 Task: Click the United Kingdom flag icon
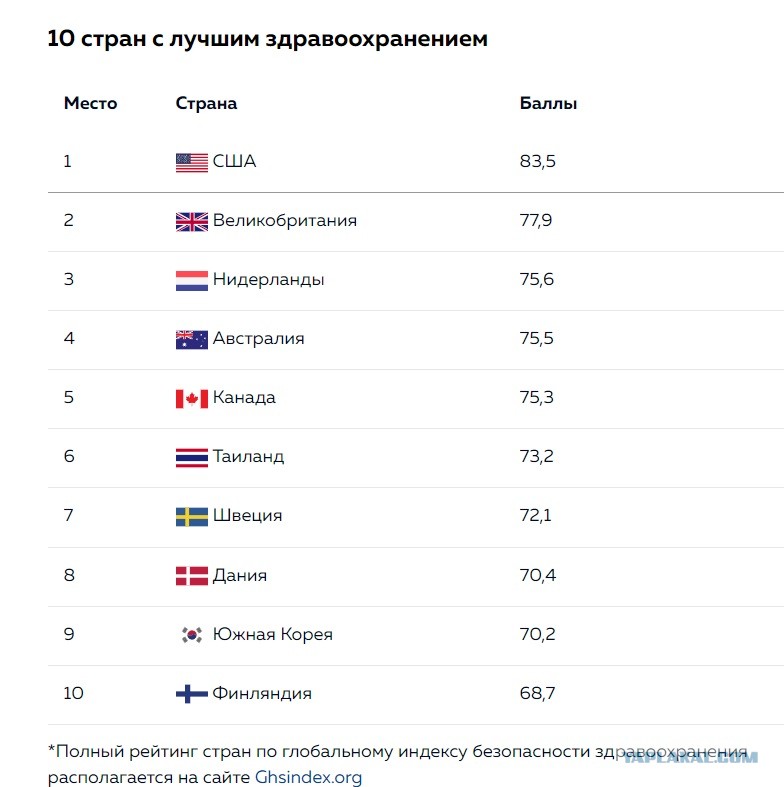(x=192, y=222)
